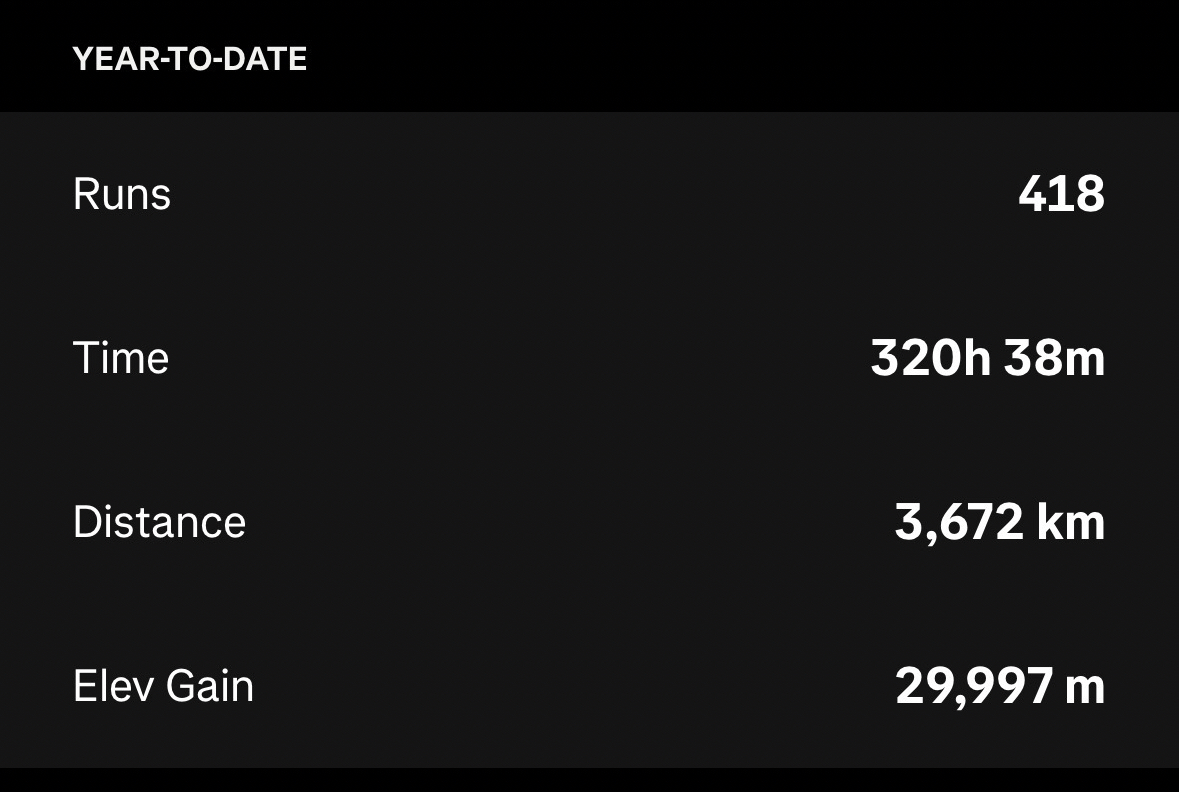Tap the full 320h 38m time value
The image size is (1179, 792).
click(987, 358)
